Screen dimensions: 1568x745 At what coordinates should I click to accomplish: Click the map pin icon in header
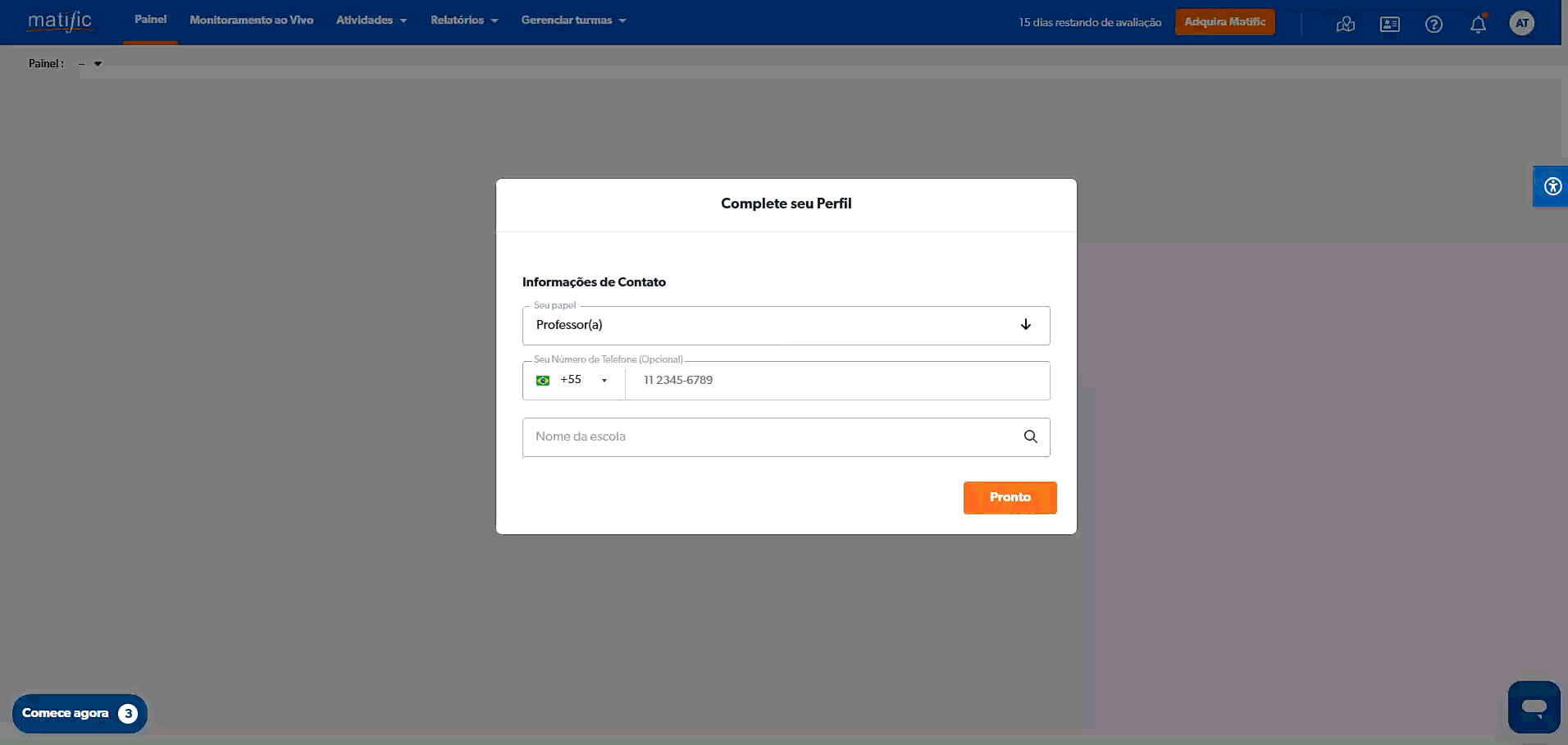click(x=1345, y=24)
